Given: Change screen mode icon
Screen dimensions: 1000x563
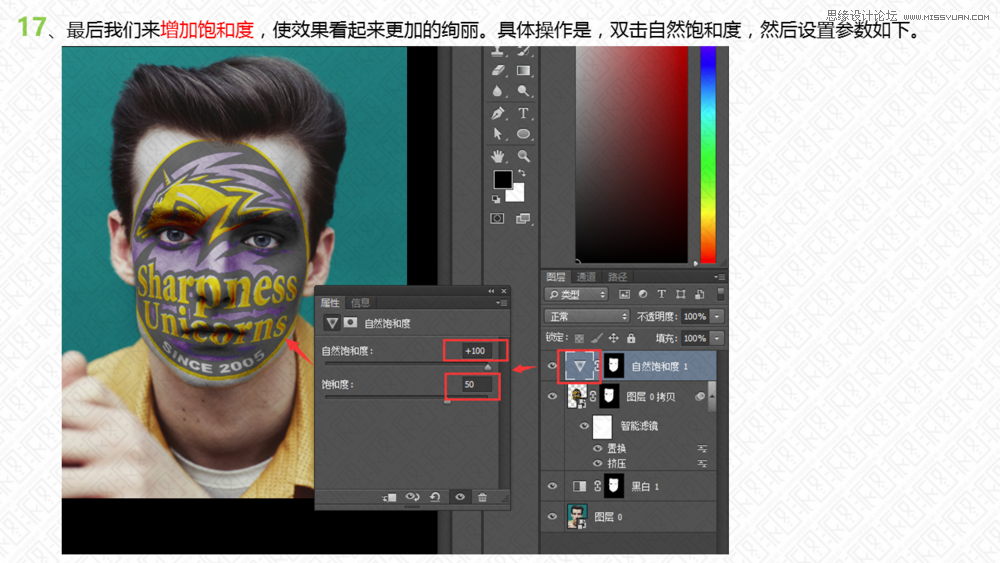Looking at the screenshot, I should point(523,219).
